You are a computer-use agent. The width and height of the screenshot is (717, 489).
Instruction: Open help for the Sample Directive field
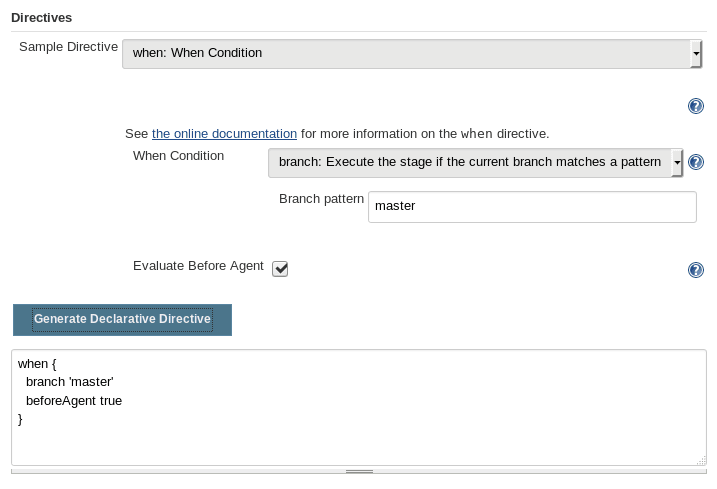click(x=696, y=107)
